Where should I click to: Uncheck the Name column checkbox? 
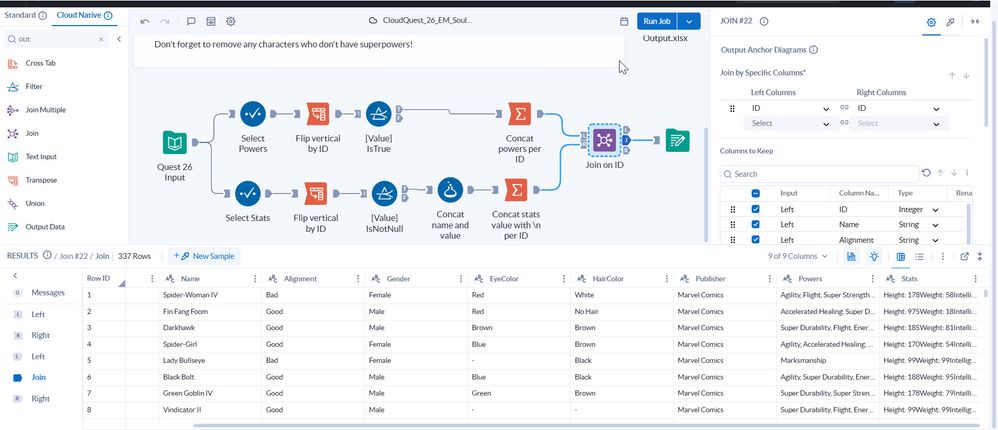[x=755, y=225]
